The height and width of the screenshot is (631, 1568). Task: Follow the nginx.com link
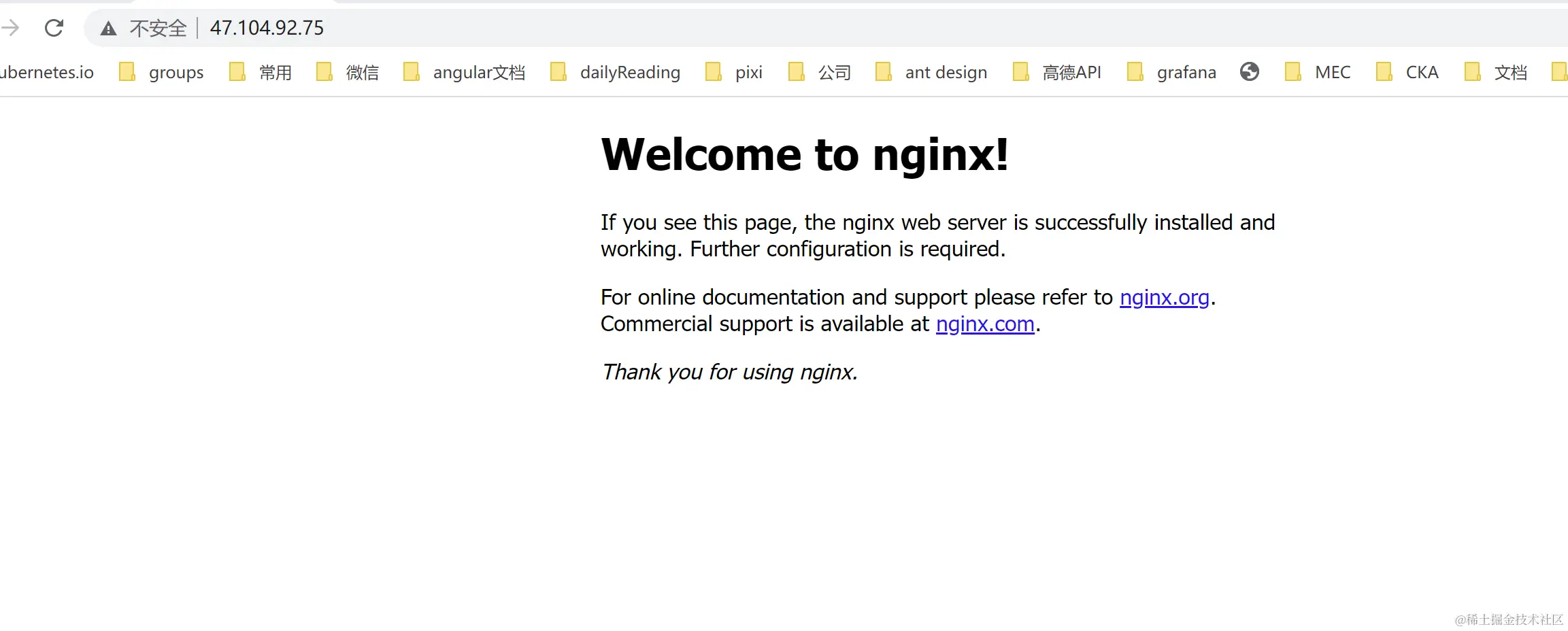tap(984, 324)
